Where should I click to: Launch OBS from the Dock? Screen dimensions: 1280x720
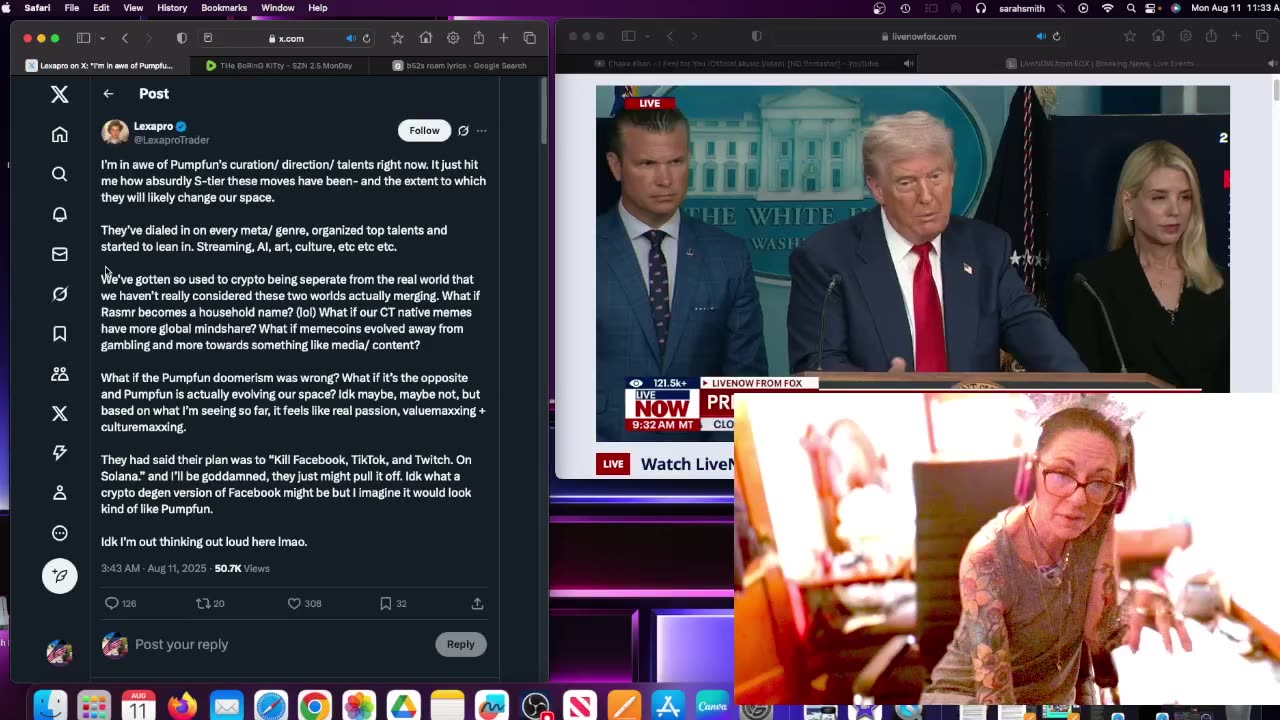click(536, 707)
